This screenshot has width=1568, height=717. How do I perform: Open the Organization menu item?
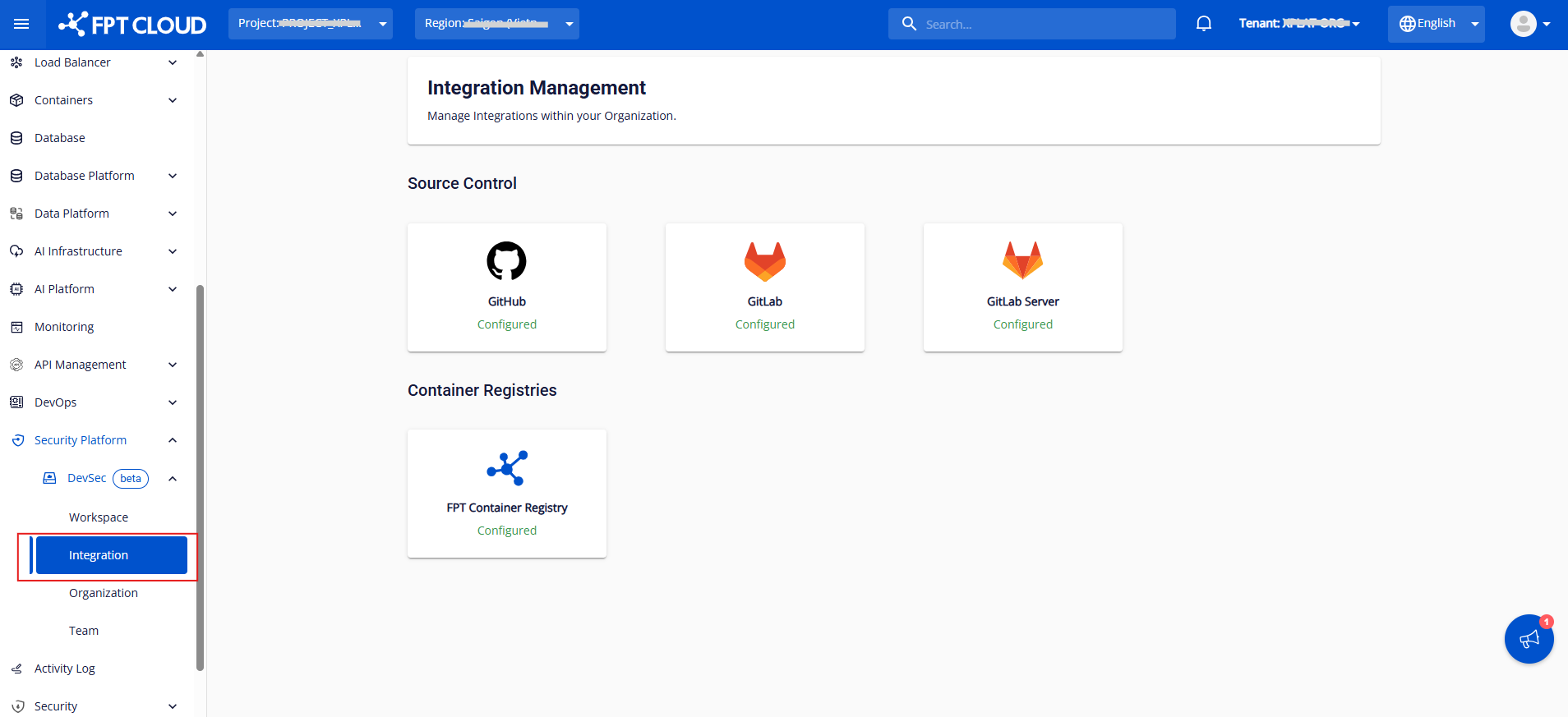tap(104, 593)
